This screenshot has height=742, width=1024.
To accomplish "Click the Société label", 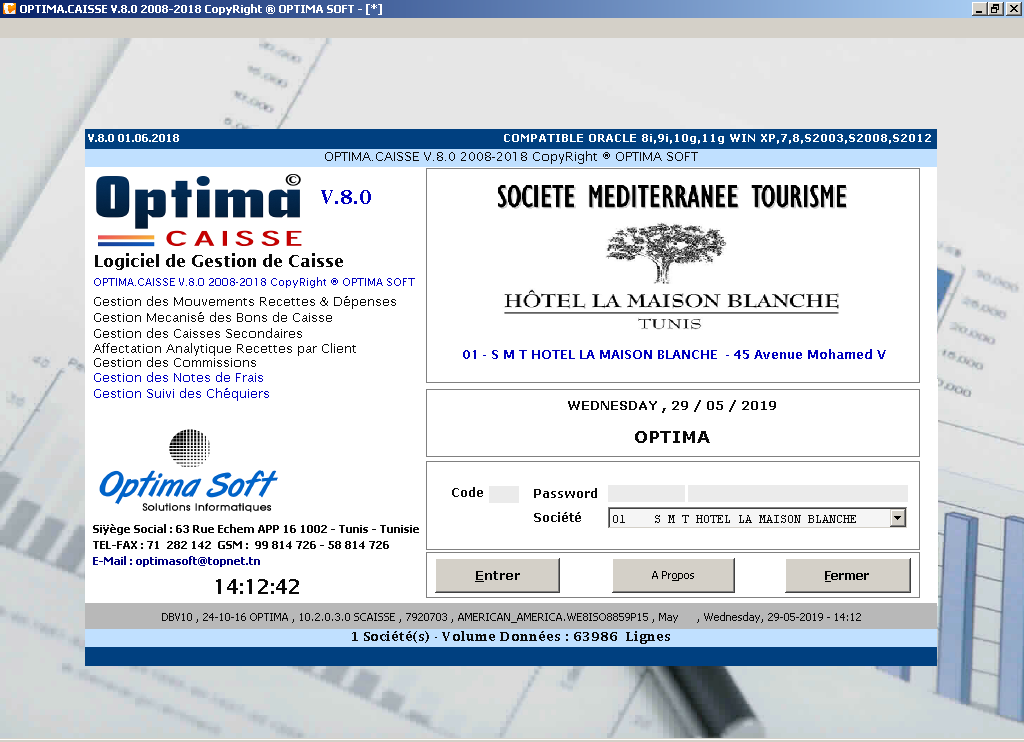I will 557,517.
